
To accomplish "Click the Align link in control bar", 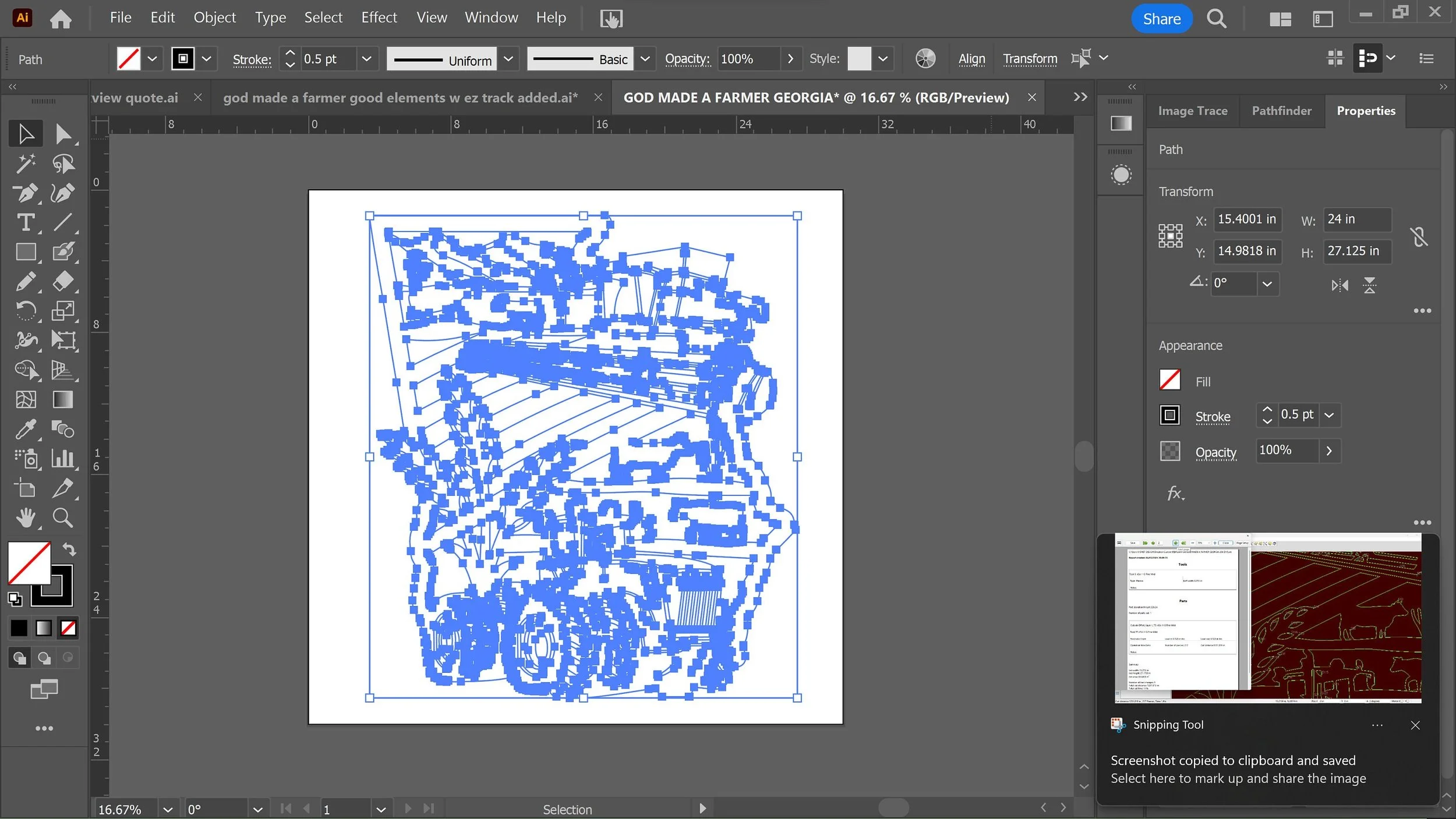I will coord(971,59).
